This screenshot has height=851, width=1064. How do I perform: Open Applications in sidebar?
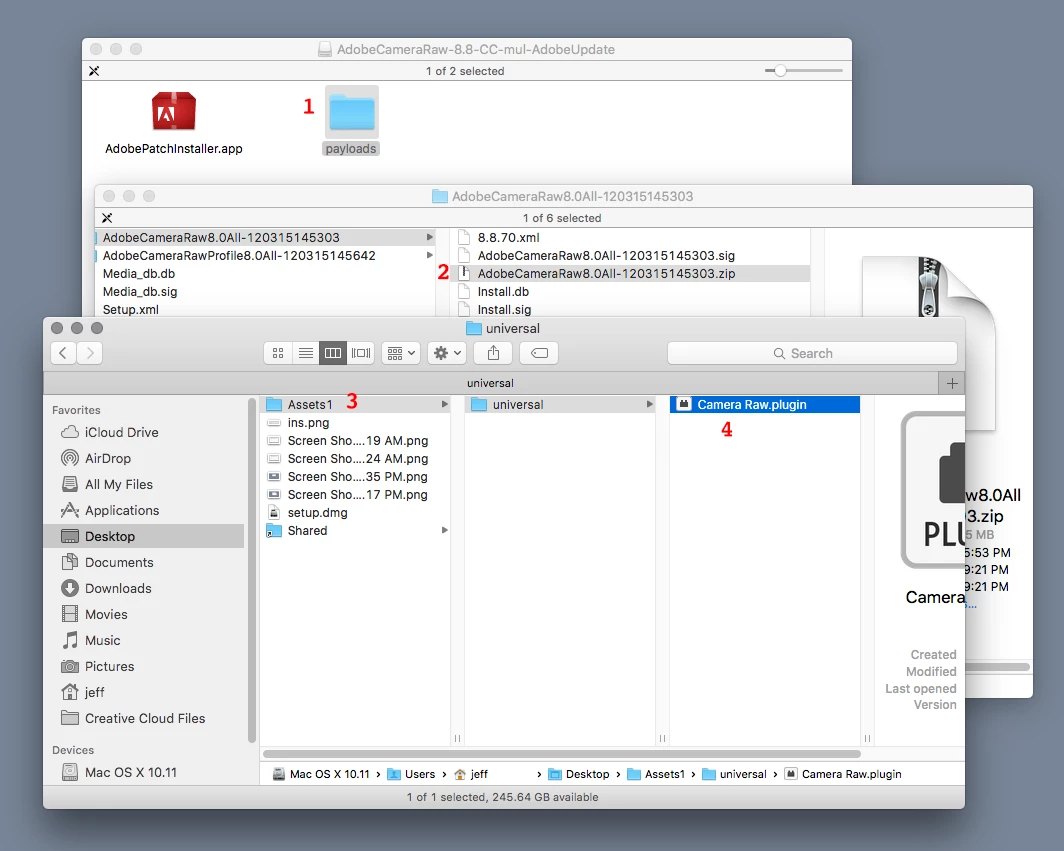(144, 510)
